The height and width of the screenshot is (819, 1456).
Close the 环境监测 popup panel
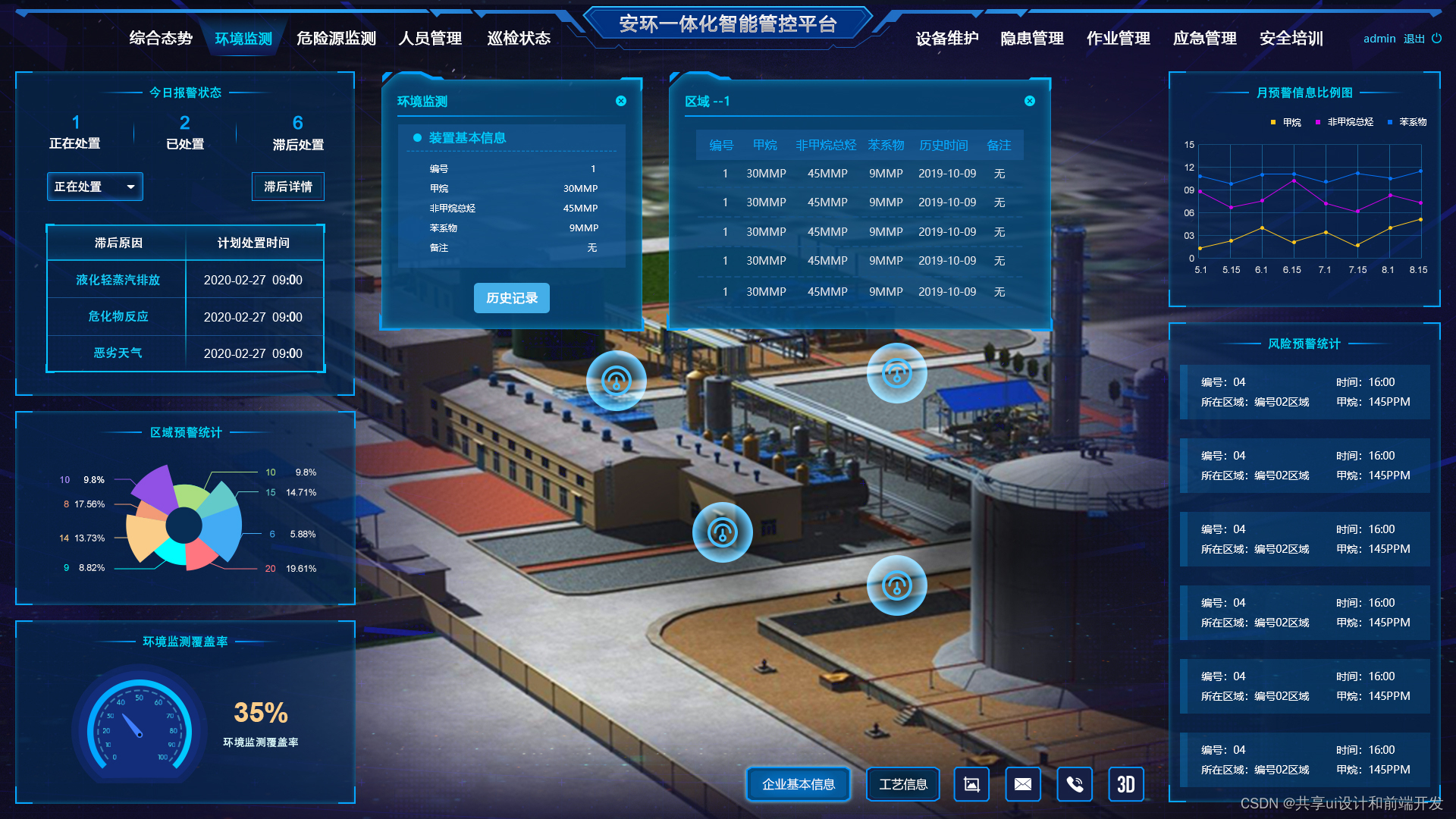pyautogui.click(x=621, y=101)
